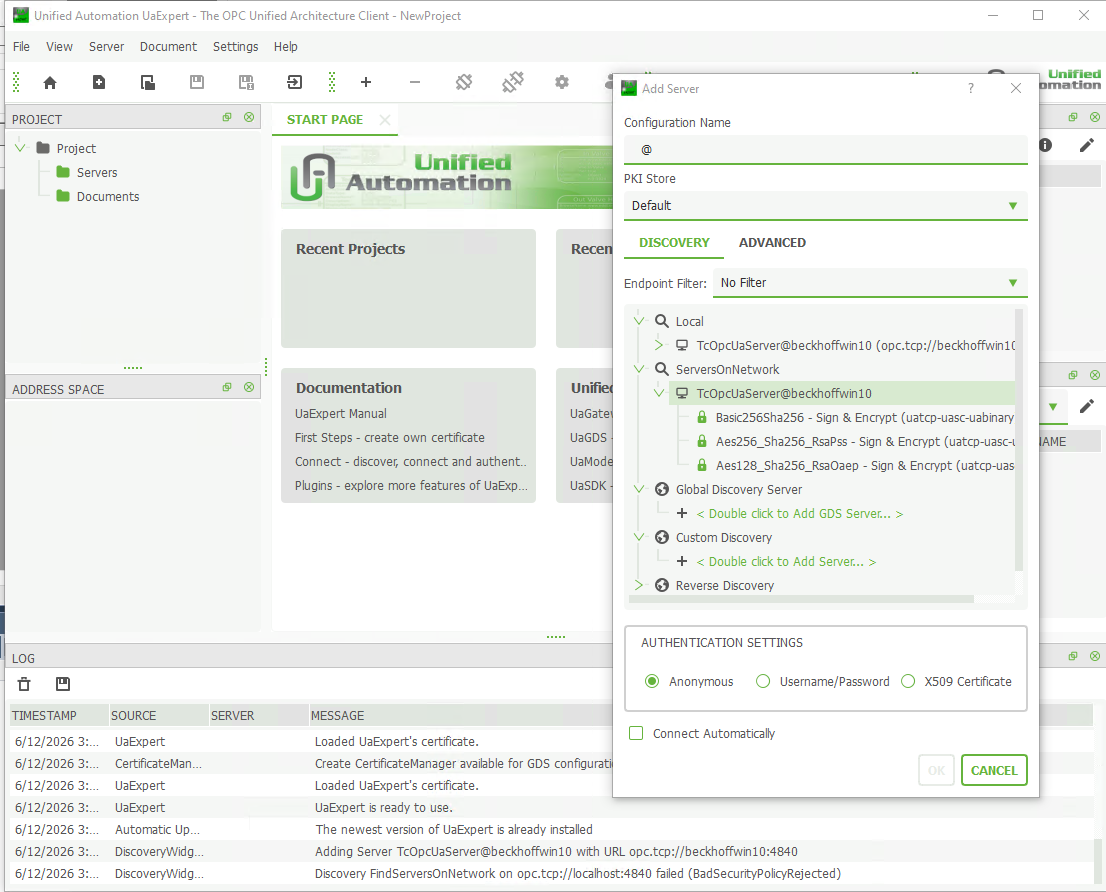Open the Help menu
Image resolution: width=1106 pixels, height=892 pixels.
[286, 47]
